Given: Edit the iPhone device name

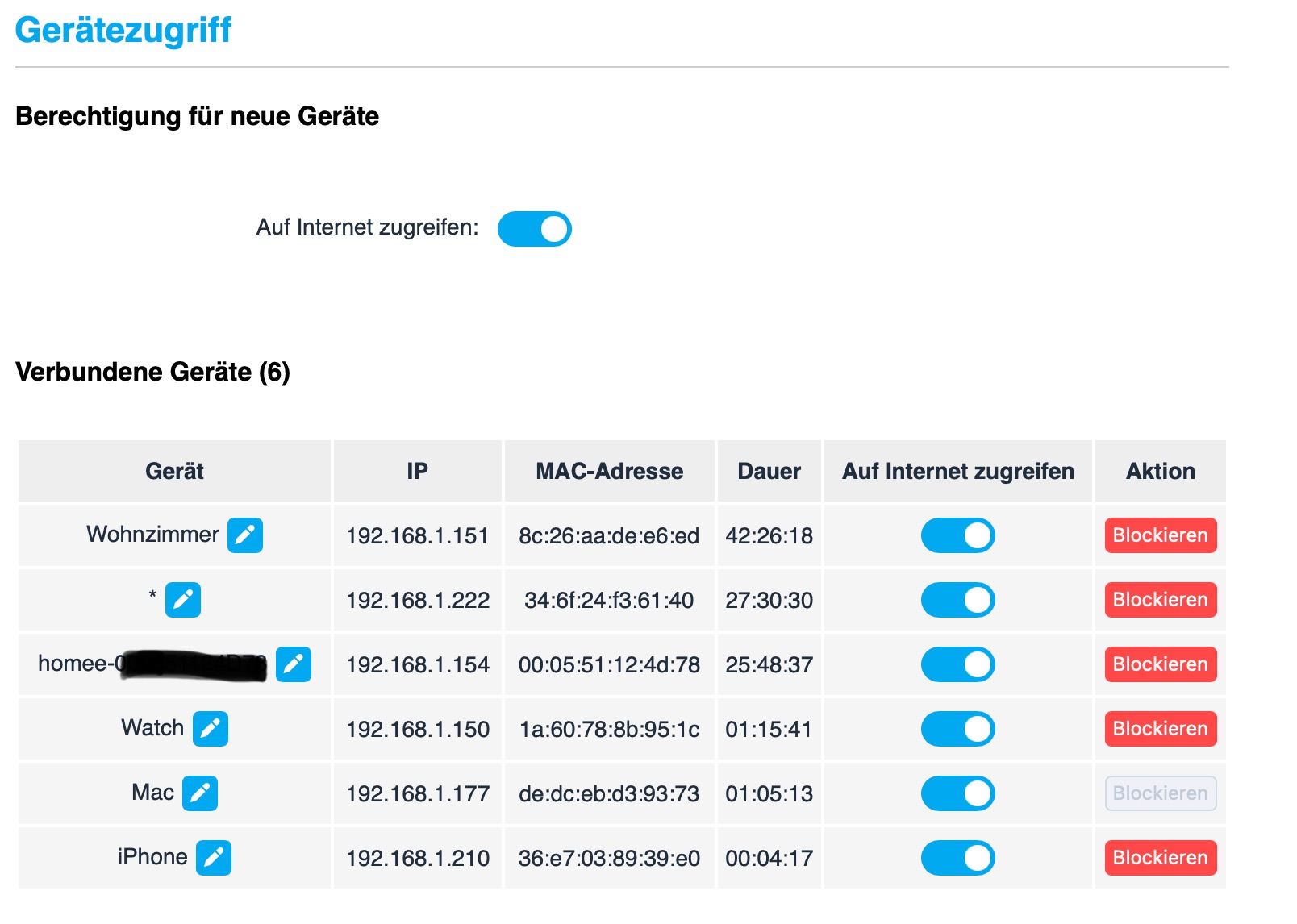Looking at the screenshot, I should coord(214,858).
